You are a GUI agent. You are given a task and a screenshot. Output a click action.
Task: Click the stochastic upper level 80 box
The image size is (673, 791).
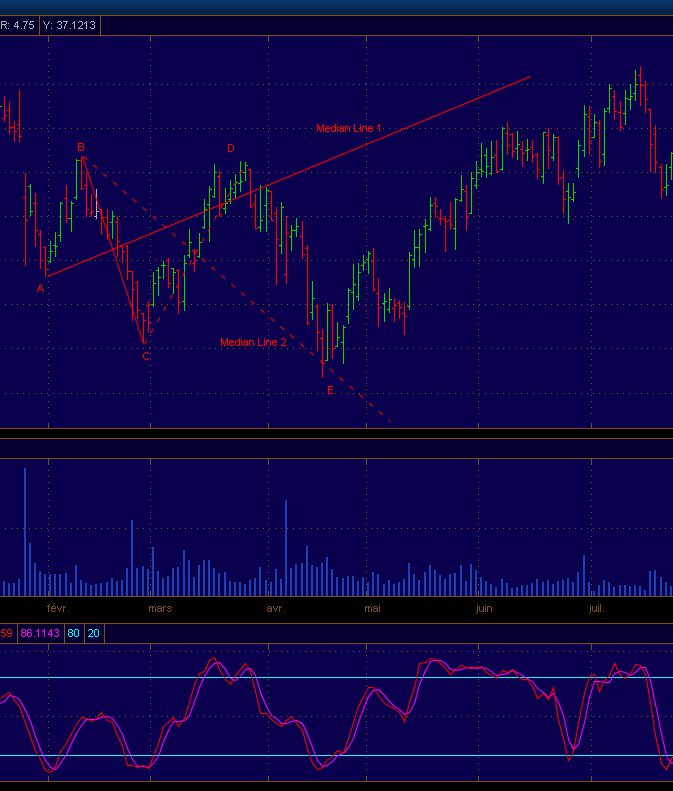pyautogui.click(x=74, y=633)
